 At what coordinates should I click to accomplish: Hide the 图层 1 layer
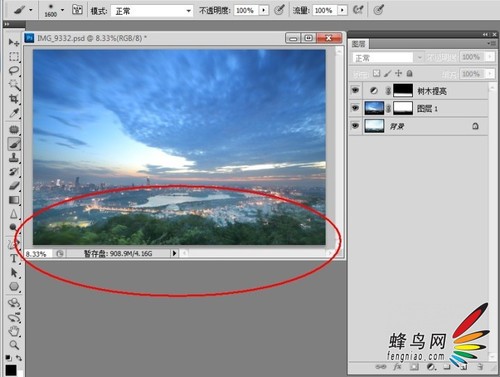click(356, 108)
